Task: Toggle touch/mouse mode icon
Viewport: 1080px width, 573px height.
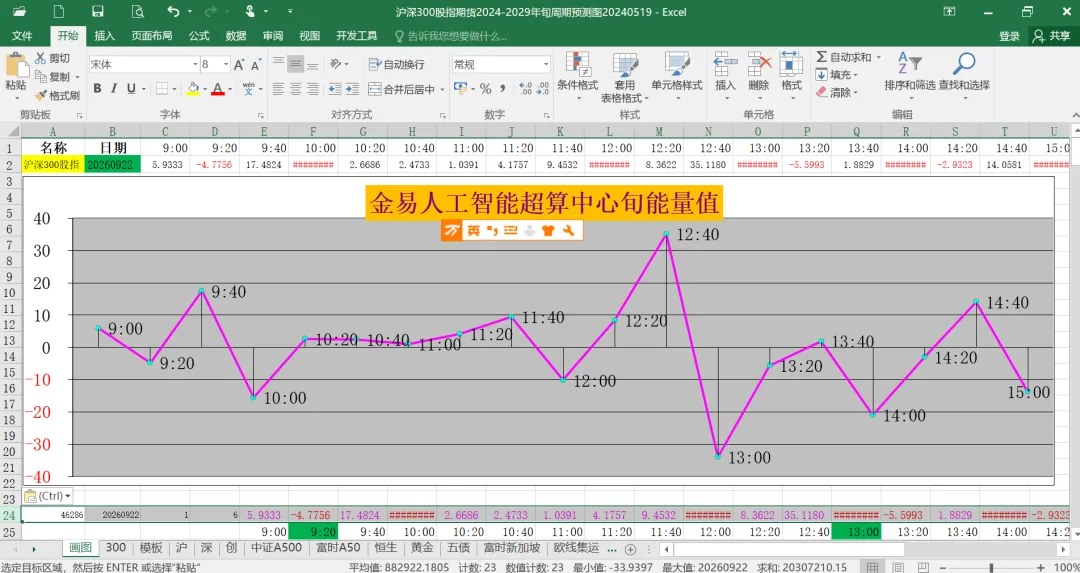Action: [251, 11]
